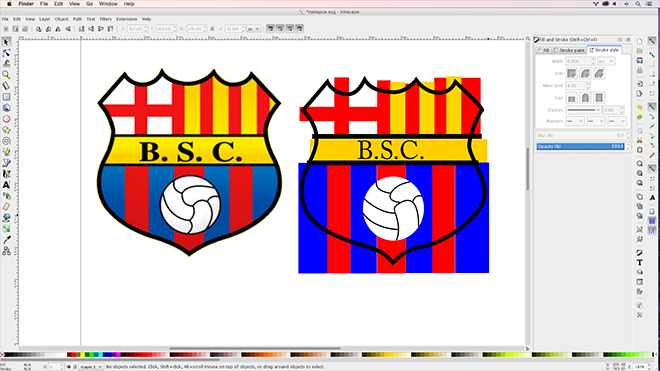Screen dimensions: 660x371
Task: Select the Node edit tool
Action: [x=6, y=53]
